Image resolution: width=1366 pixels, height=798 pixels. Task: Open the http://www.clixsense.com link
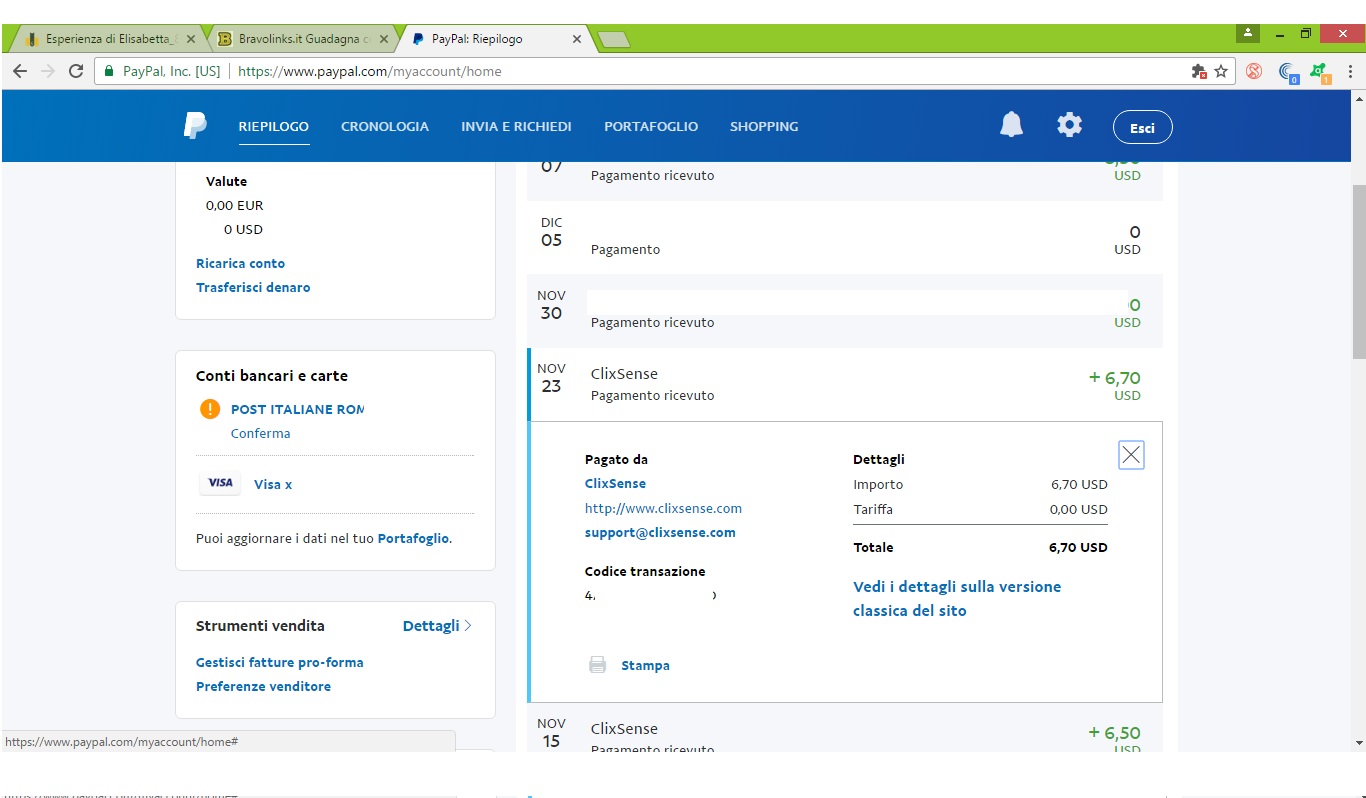click(663, 508)
